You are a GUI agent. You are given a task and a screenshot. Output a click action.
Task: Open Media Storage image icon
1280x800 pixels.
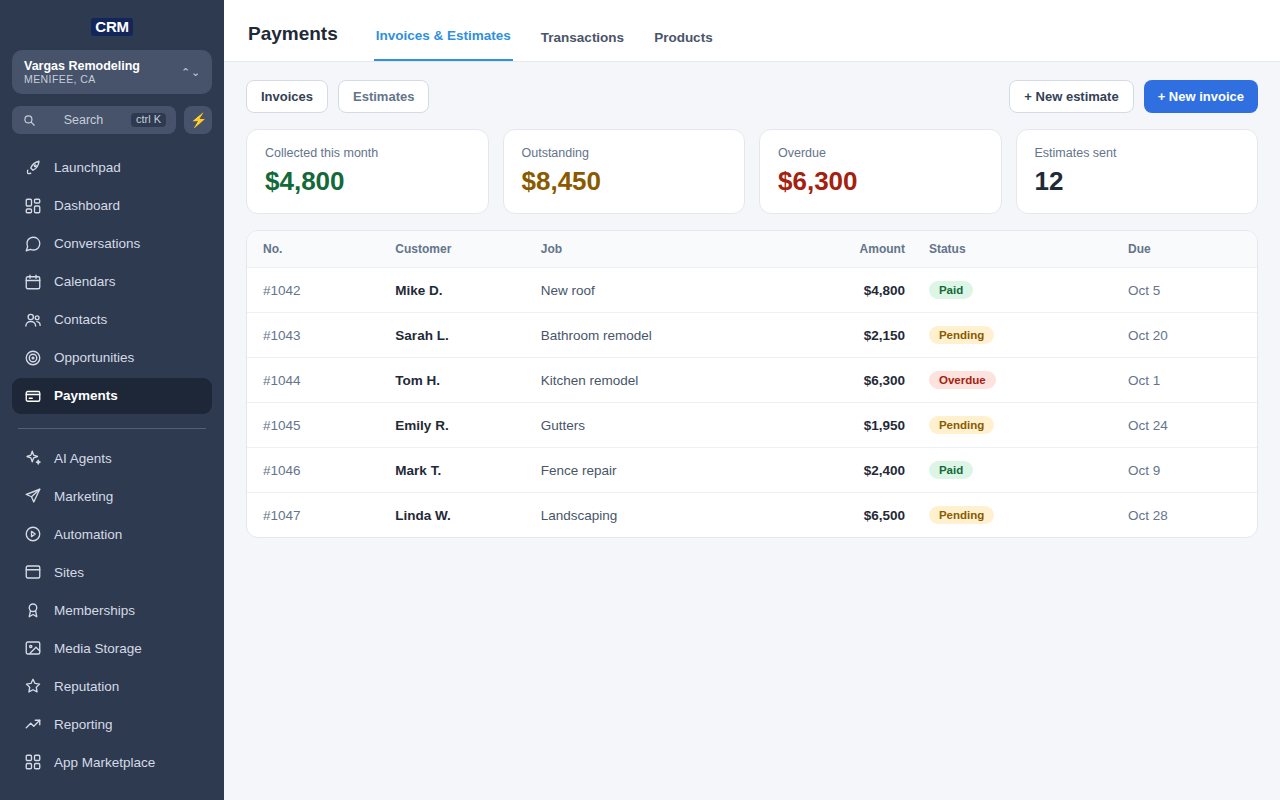point(33,649)
